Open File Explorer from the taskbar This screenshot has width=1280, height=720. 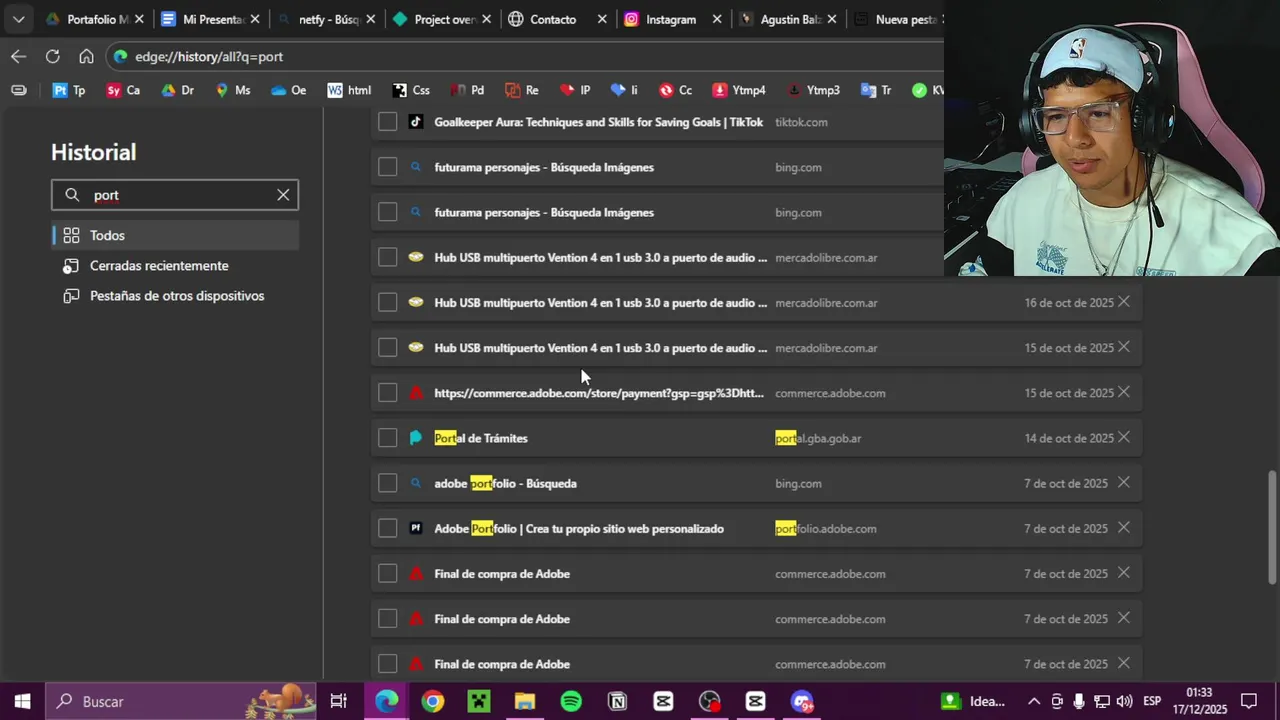click(x=525, y=702)
